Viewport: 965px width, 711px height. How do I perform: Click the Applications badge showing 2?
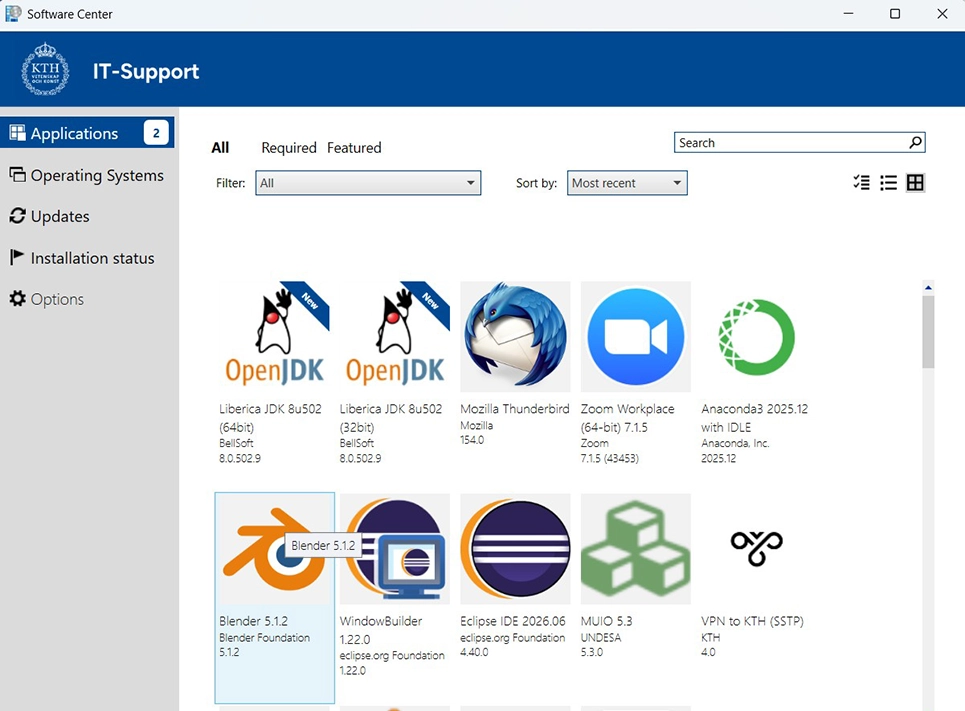click(156, 132)
